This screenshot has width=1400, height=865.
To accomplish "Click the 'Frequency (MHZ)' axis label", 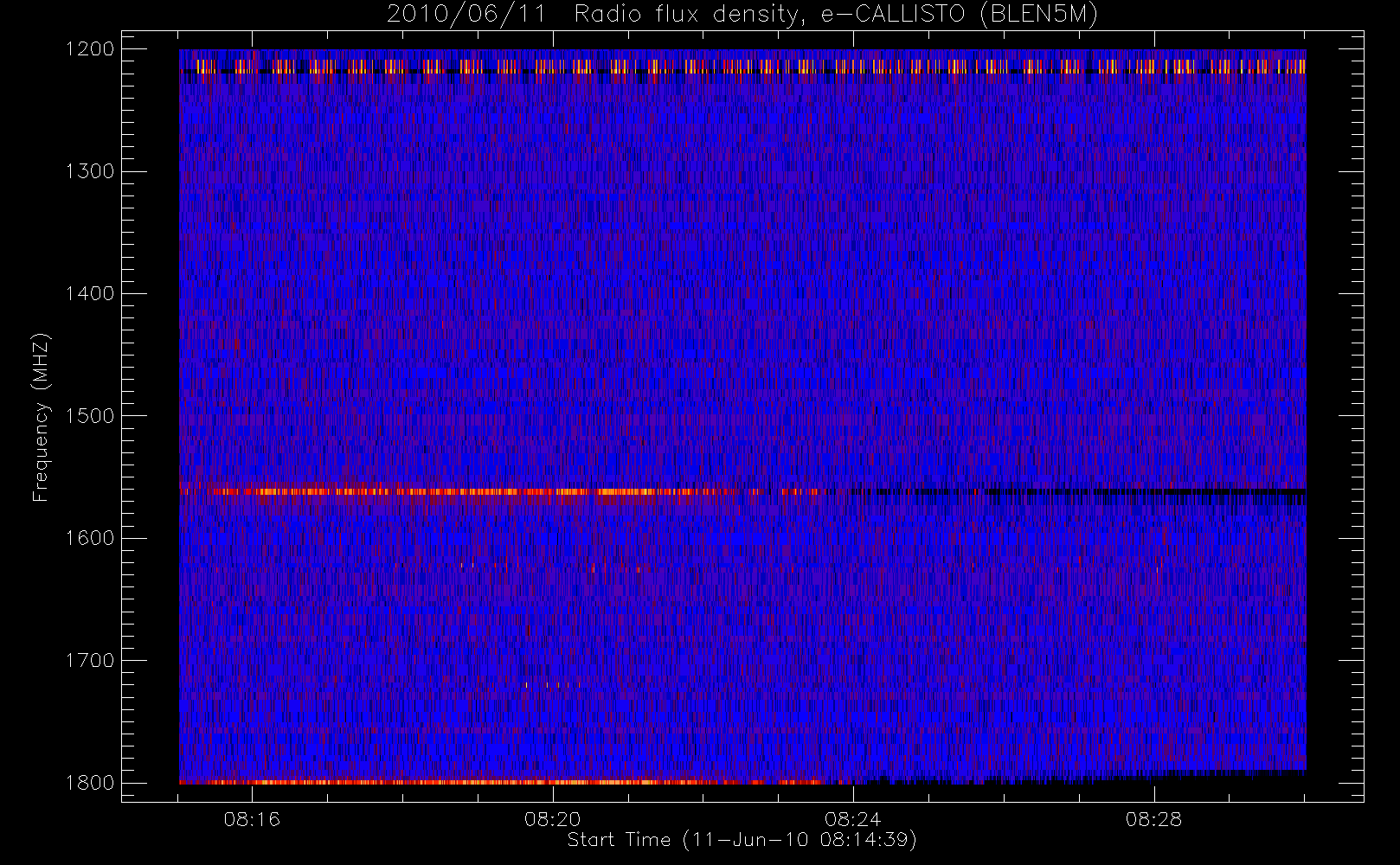I will pos(41,417).
